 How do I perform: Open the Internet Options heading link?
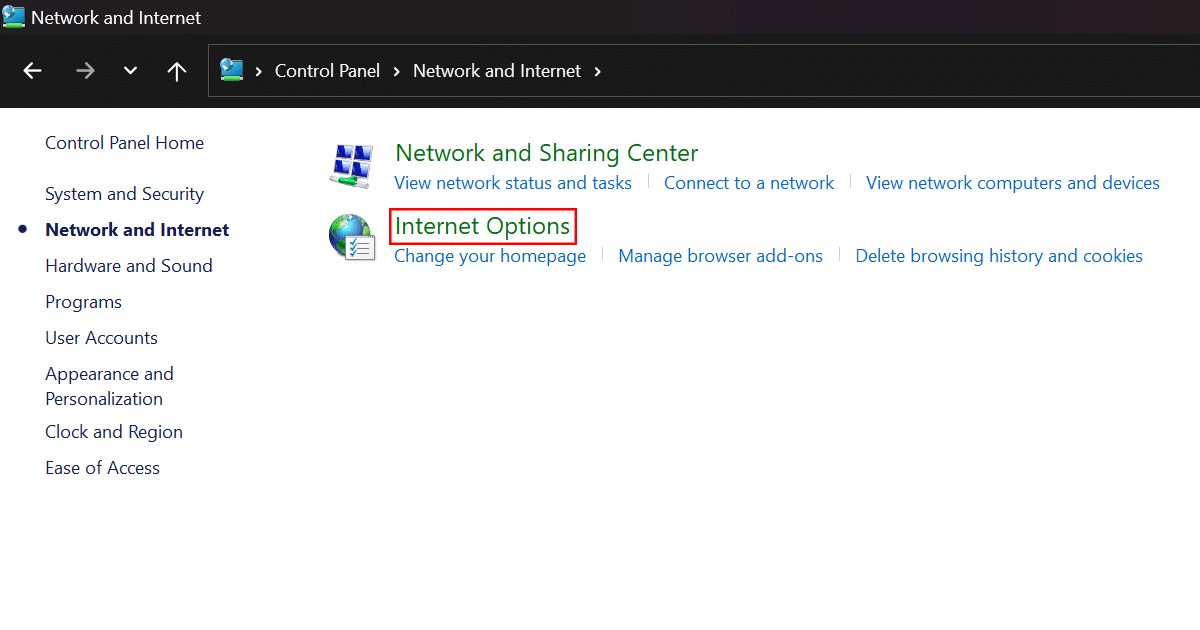482,227
